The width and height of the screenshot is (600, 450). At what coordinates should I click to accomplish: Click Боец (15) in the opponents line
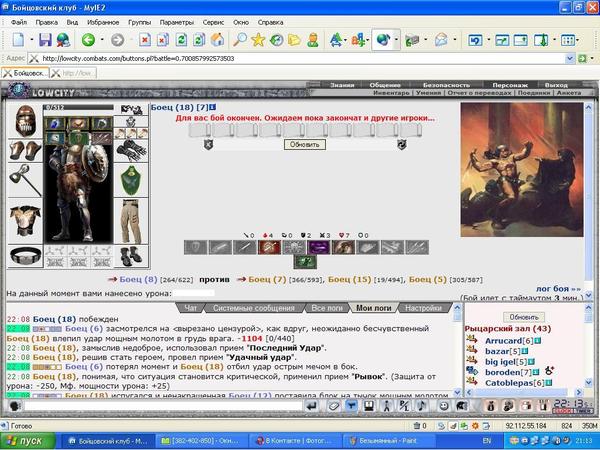349,279
